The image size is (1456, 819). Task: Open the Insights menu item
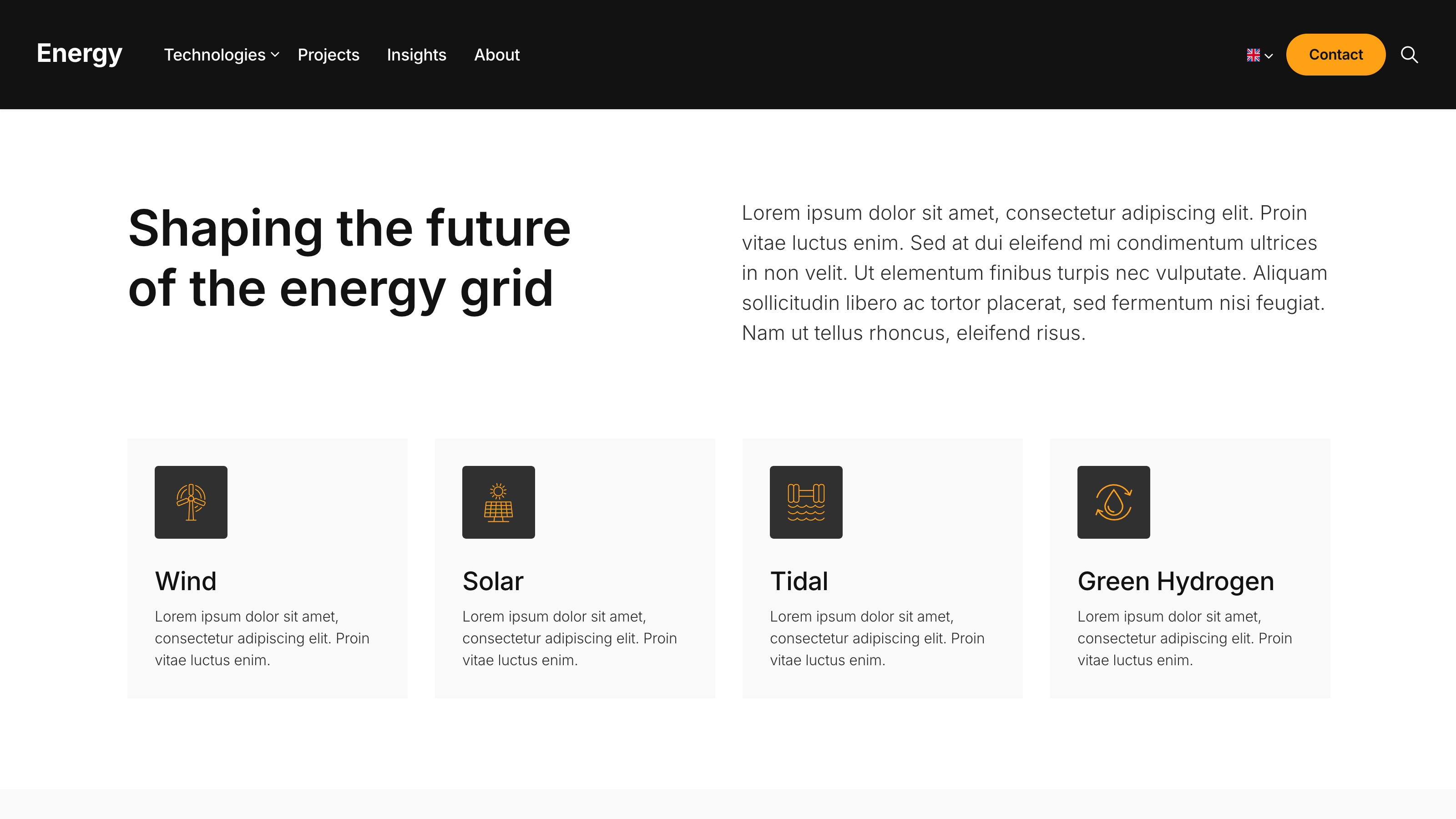click(x=417, y=55)
